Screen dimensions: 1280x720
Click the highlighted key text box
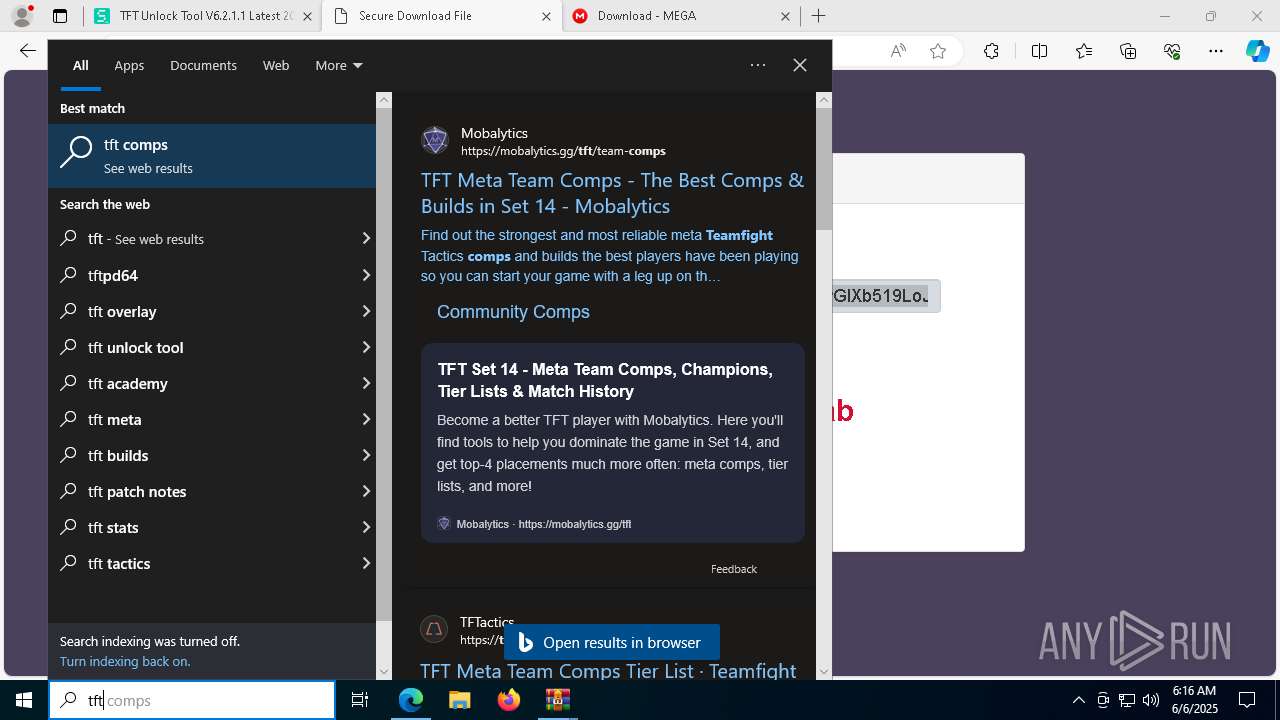tap(886, 296)
